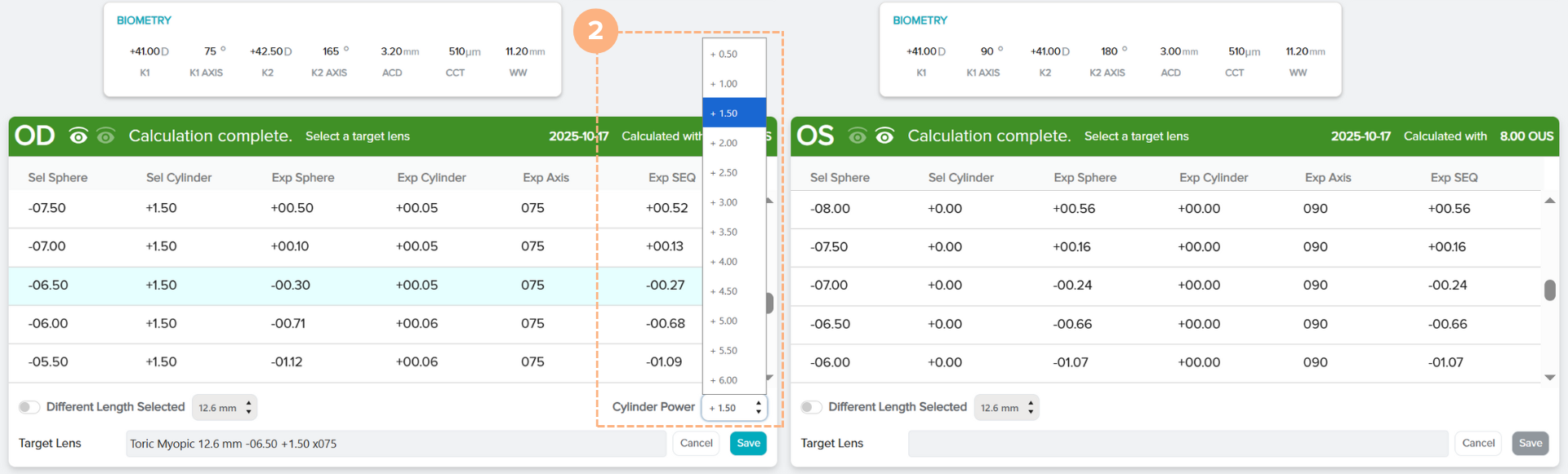This screenshot has width=1568, height=474.
Task: Cancel the OD target lens selection
Action: 696,443
